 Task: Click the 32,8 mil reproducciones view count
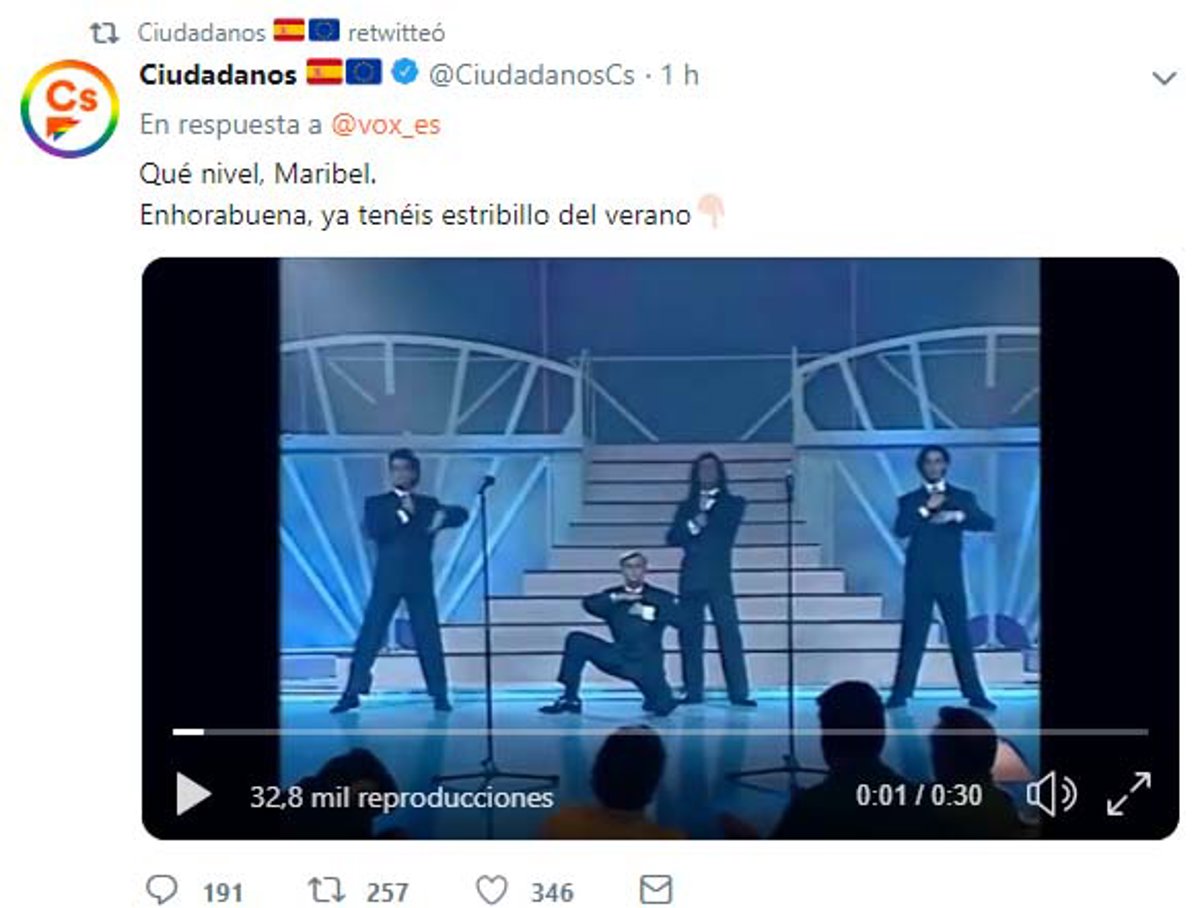click(x=401, y=796)
